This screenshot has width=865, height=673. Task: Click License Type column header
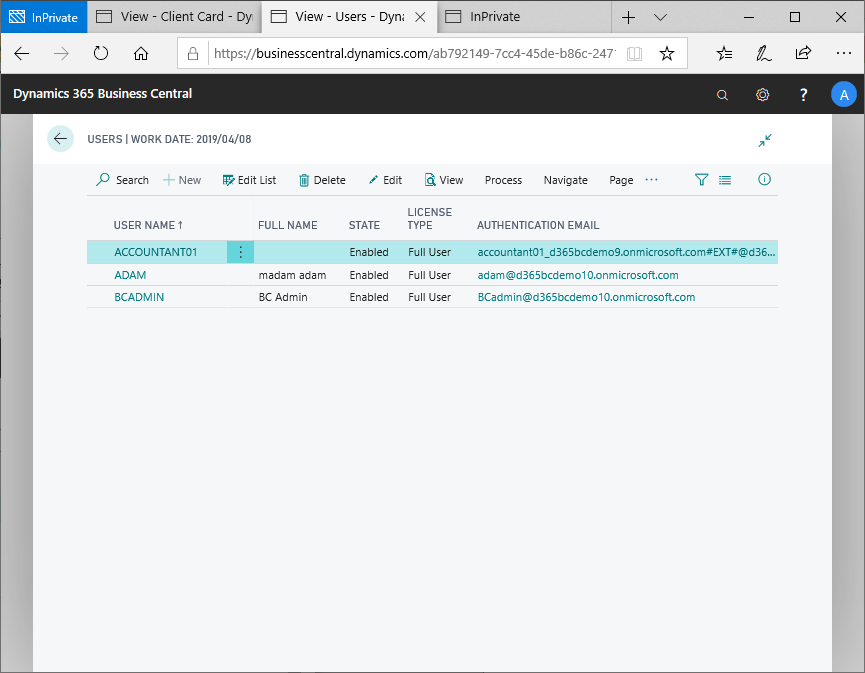(x=429, y=218)
